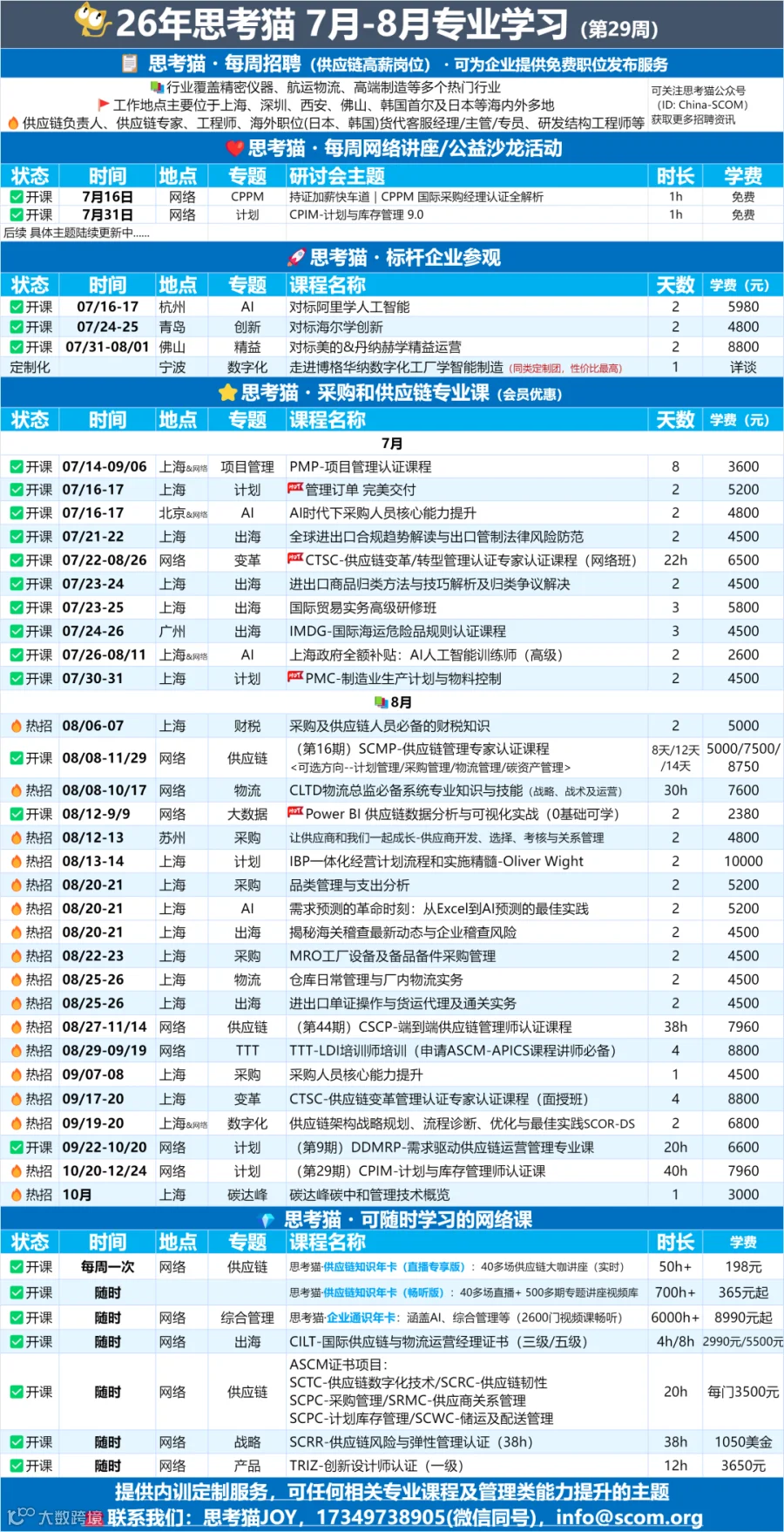Click the red heart icon before 每周网络讲座
Image resolution: width=784 pixels, height=1532 pixels.
pyautogui.click(x=234, y=148)
